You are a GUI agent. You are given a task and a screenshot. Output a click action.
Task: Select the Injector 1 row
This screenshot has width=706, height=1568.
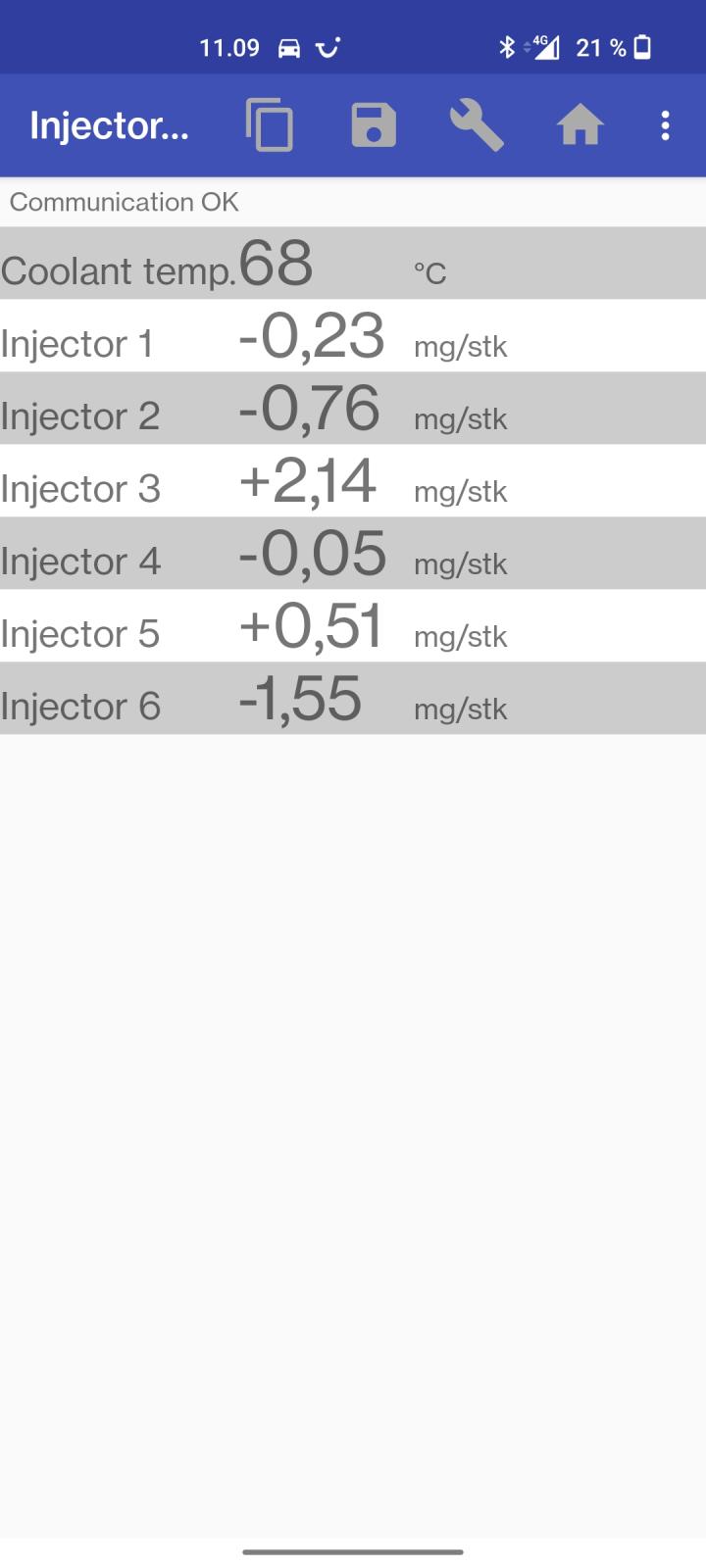pos(353,336)
